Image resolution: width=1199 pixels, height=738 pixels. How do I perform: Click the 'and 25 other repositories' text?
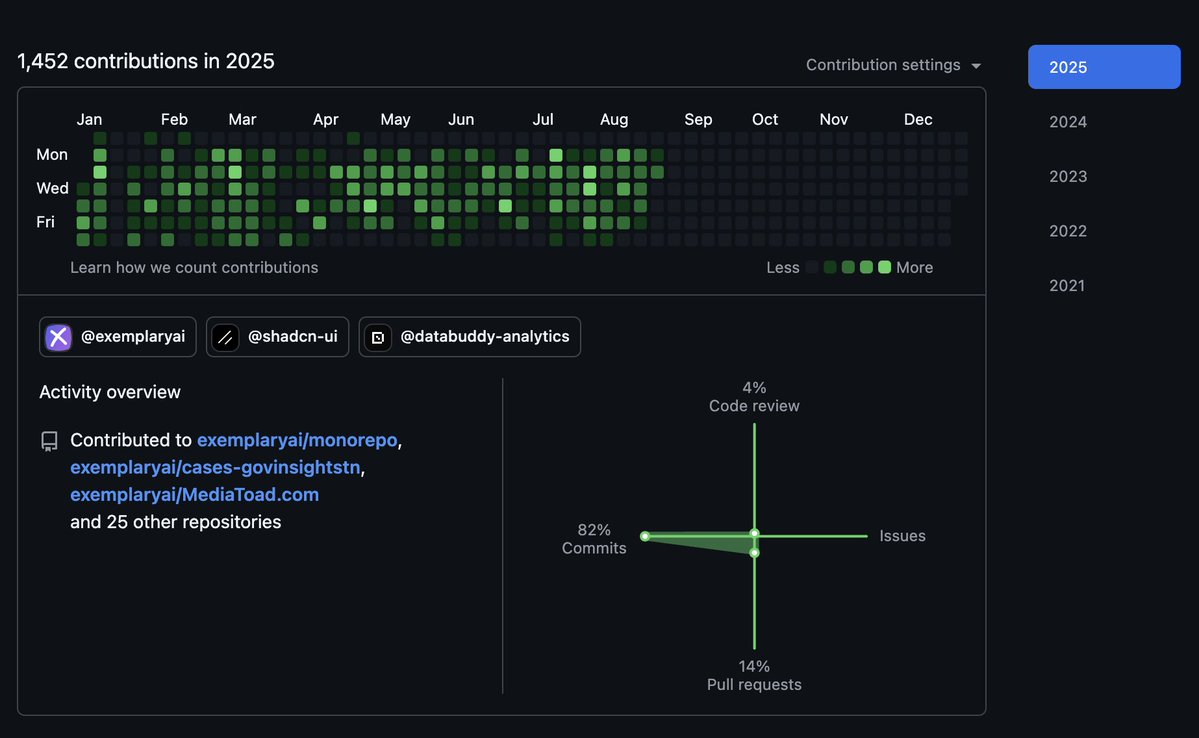(x=176, y=522)
